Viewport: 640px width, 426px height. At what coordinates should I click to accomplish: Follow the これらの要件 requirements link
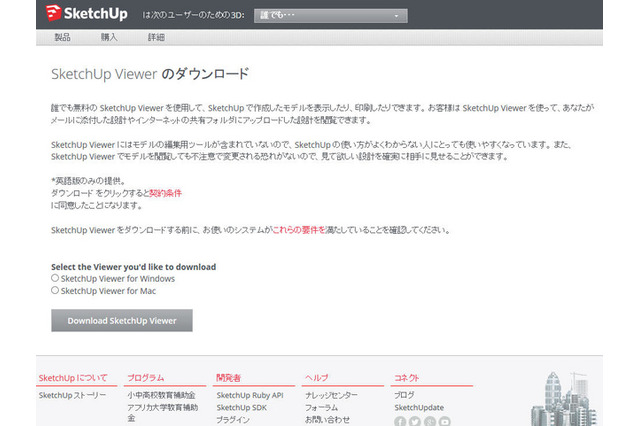[301, 229]
